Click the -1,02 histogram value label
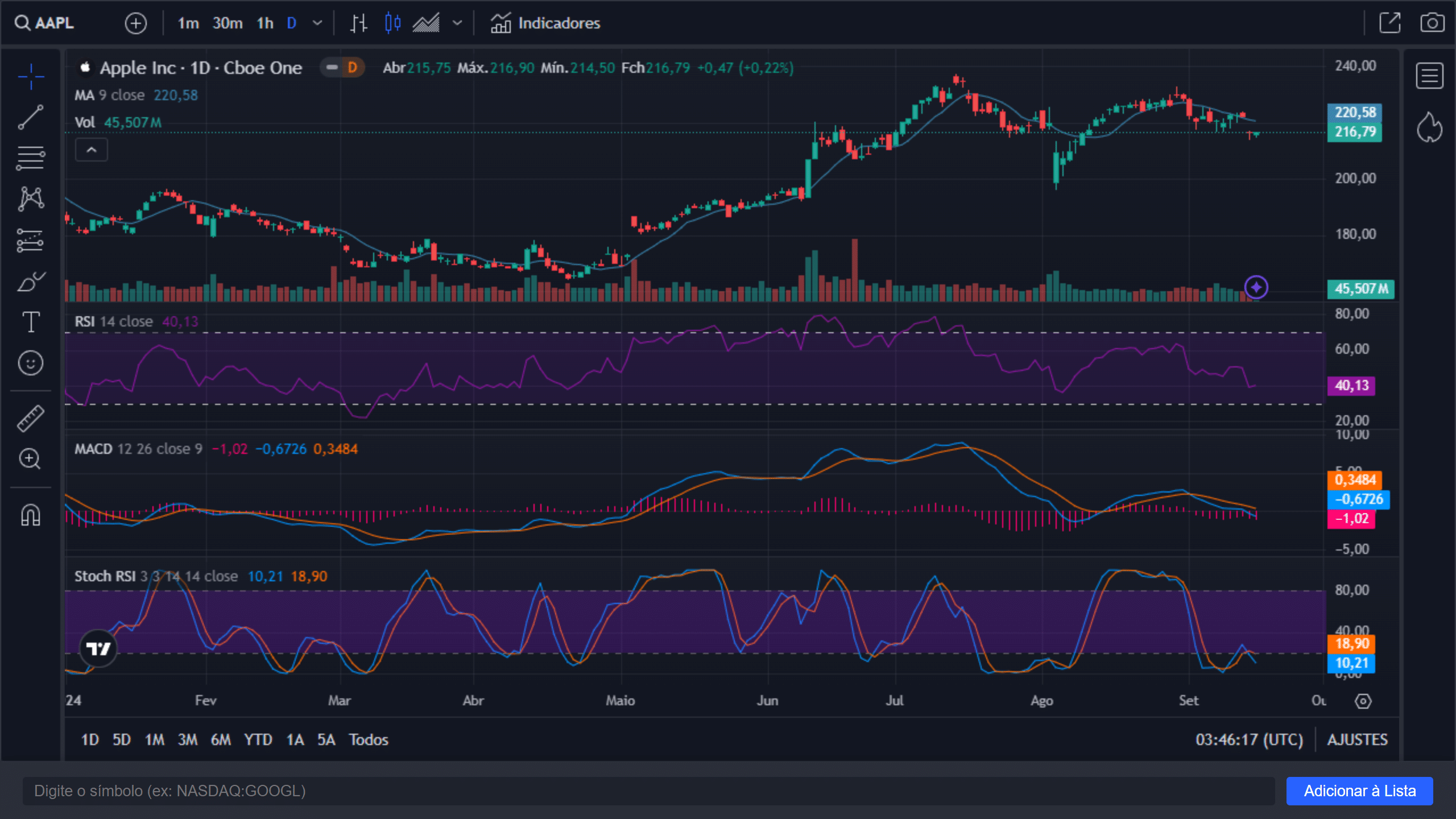The image size is (1456, 819). click(1351, 519)
